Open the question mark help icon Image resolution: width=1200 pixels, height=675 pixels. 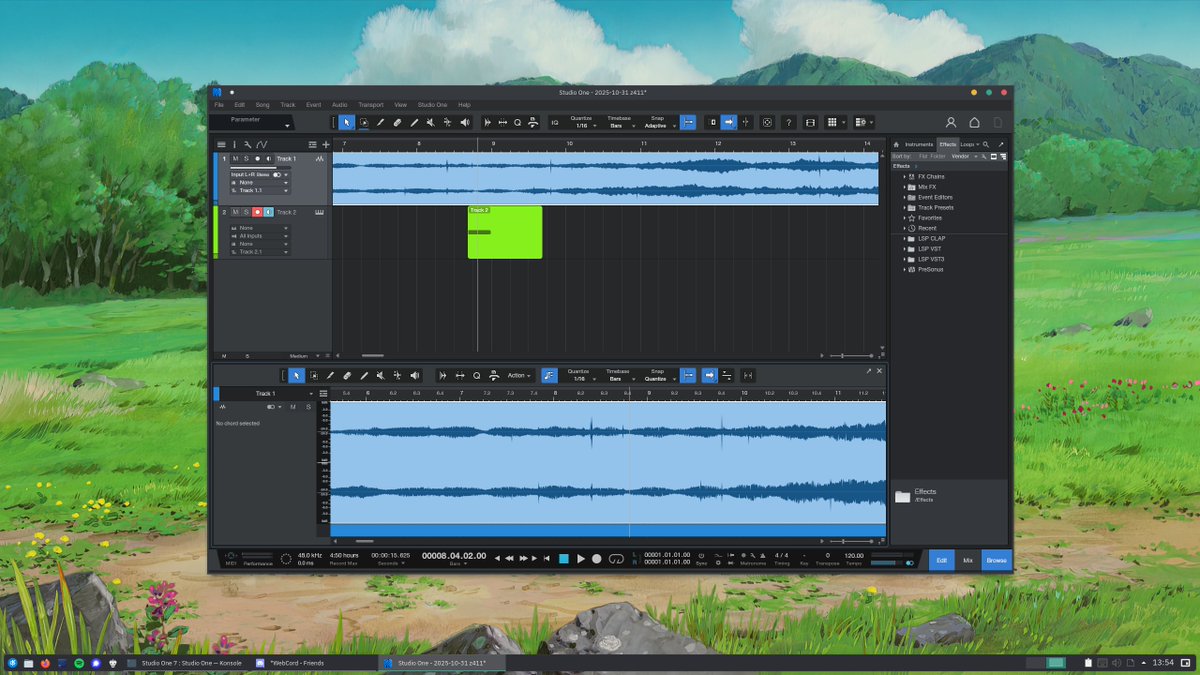click(788, 122)
